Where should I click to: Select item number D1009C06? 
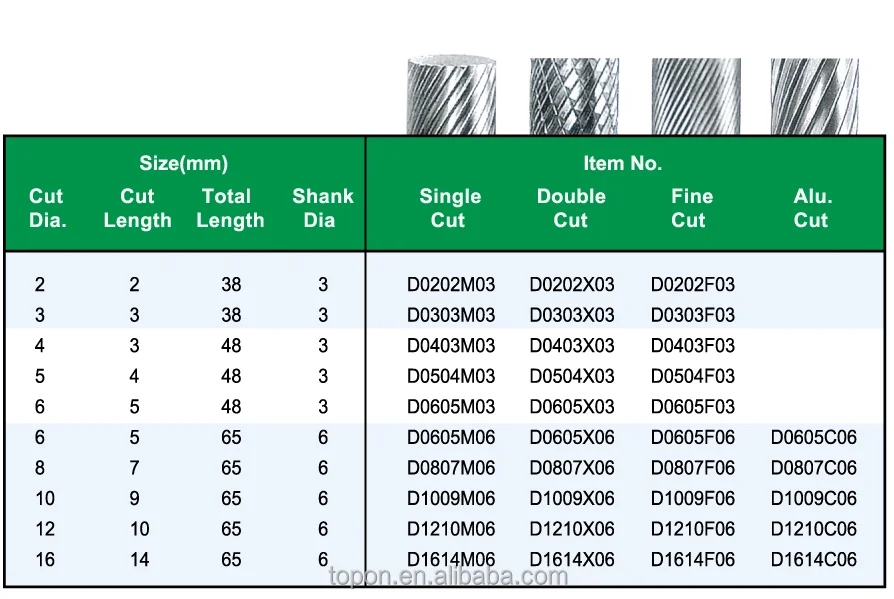[814, 498]
